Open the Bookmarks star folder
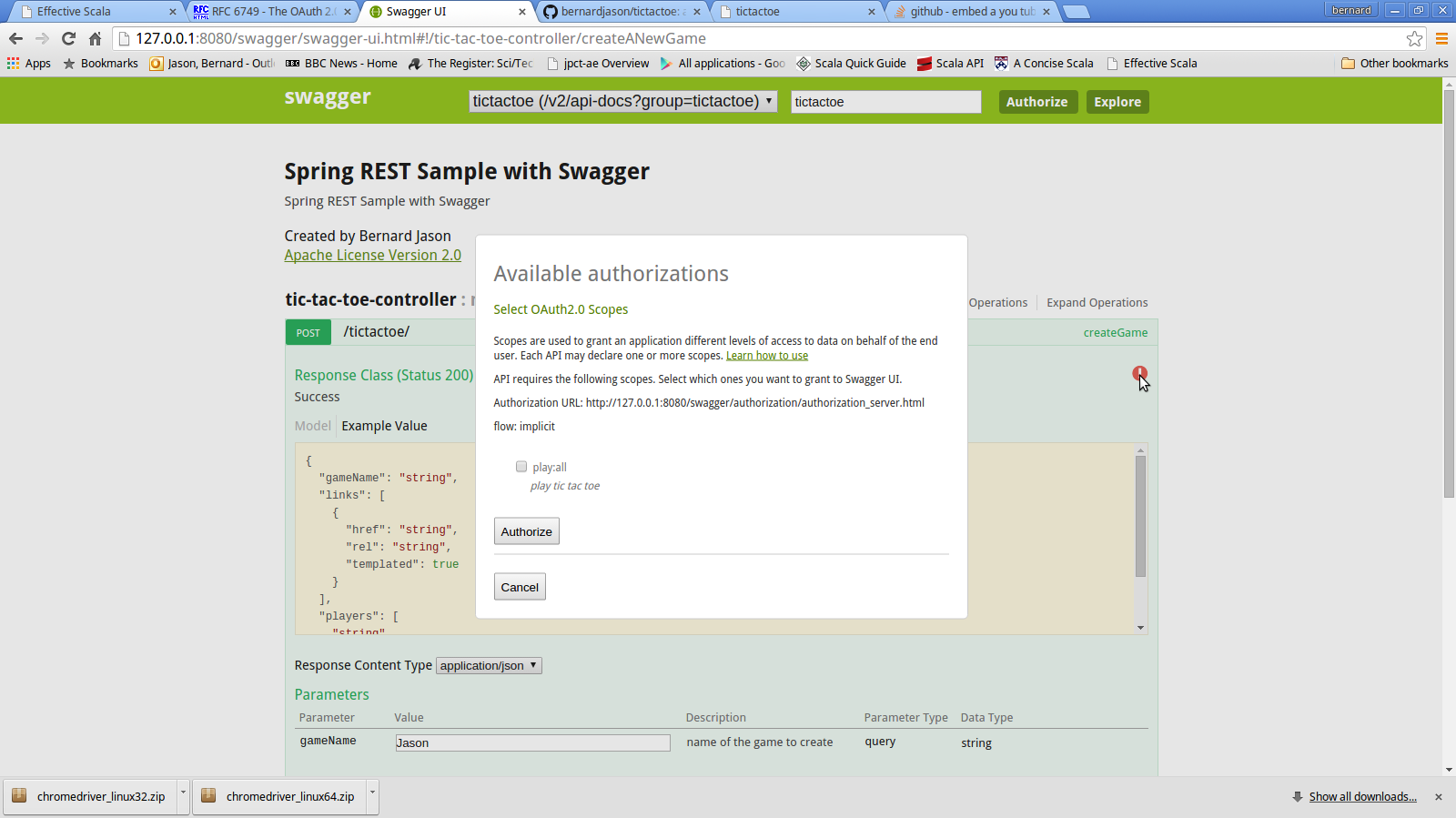1456x818 pixels. 100,63
